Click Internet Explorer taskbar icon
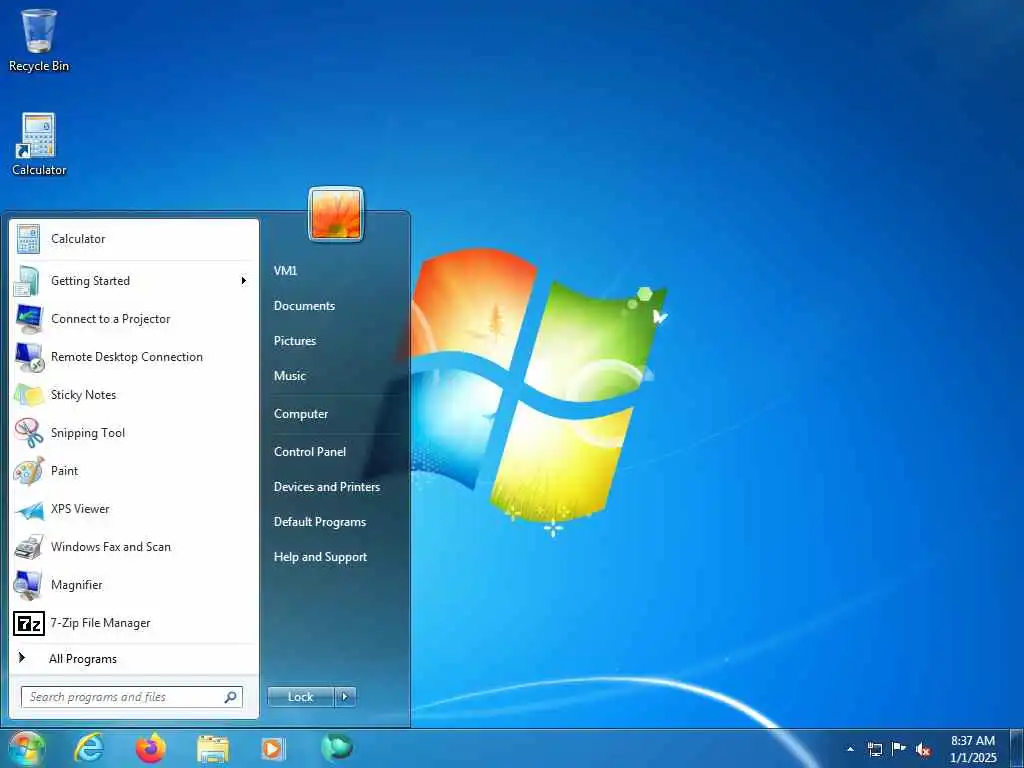Viewport: 1024px width, 768px height. coord(89,748)
